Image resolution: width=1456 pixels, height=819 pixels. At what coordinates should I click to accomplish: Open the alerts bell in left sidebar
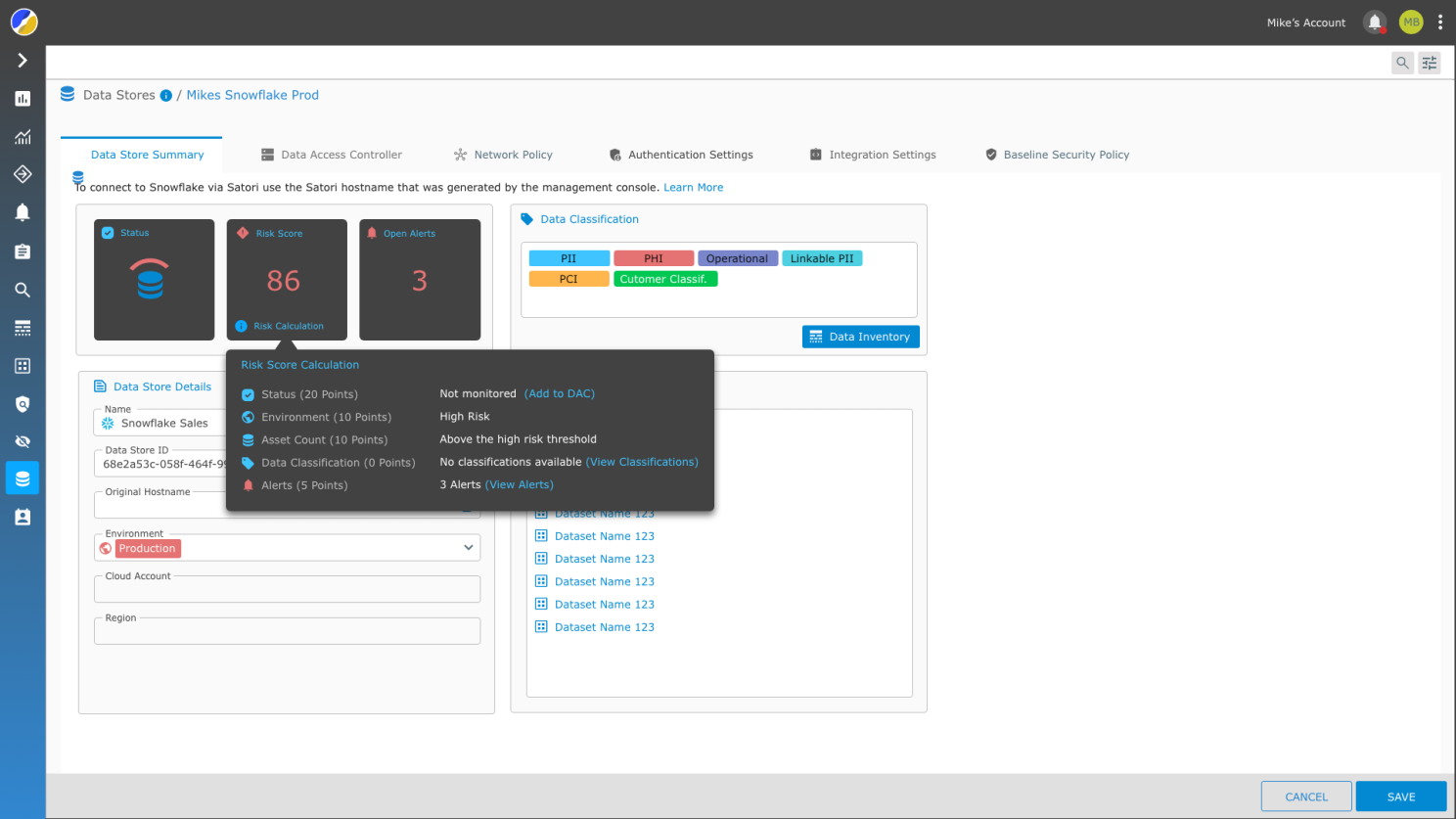[23, 212]
